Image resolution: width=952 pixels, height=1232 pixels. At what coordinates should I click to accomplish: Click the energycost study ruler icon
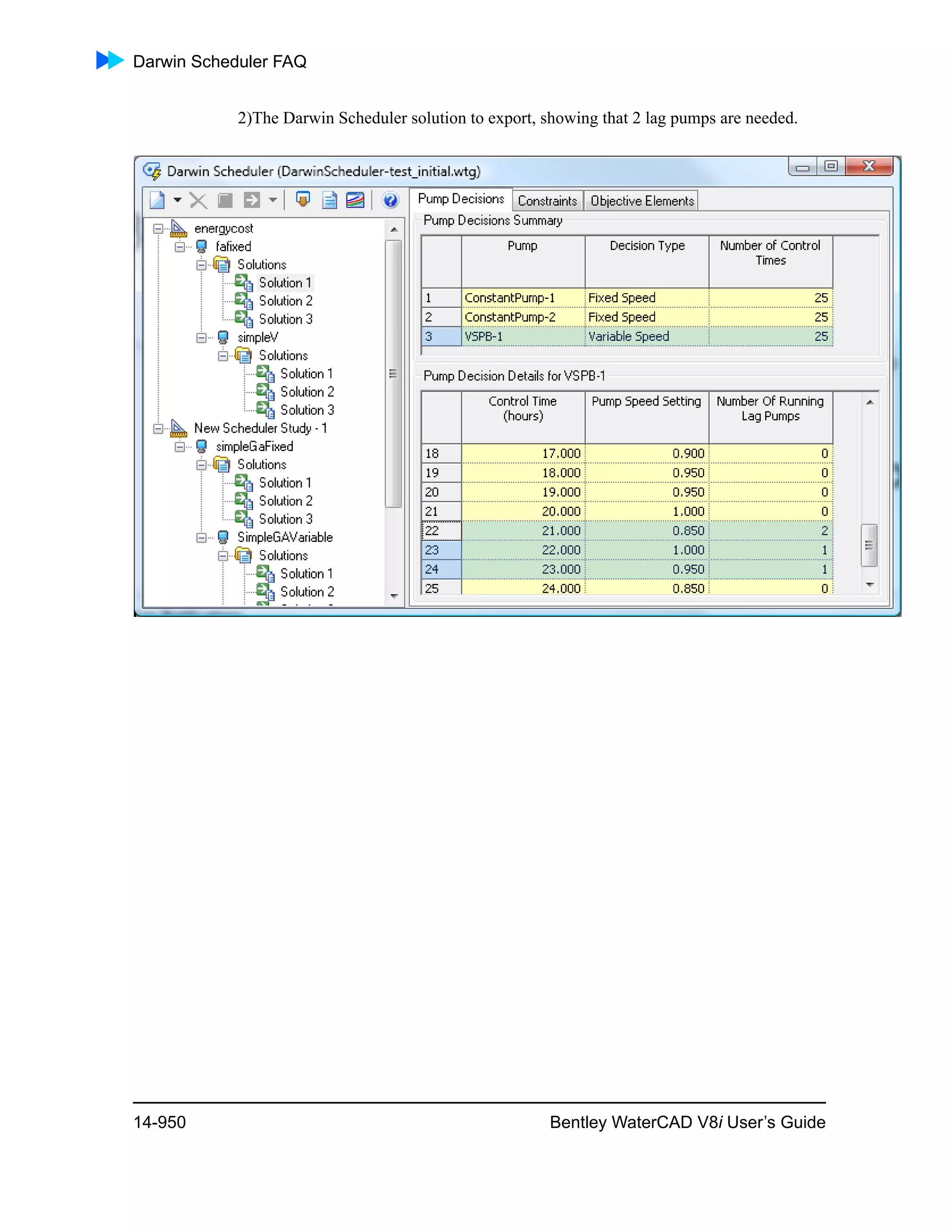pyautogui.click(x=179, y=228)
